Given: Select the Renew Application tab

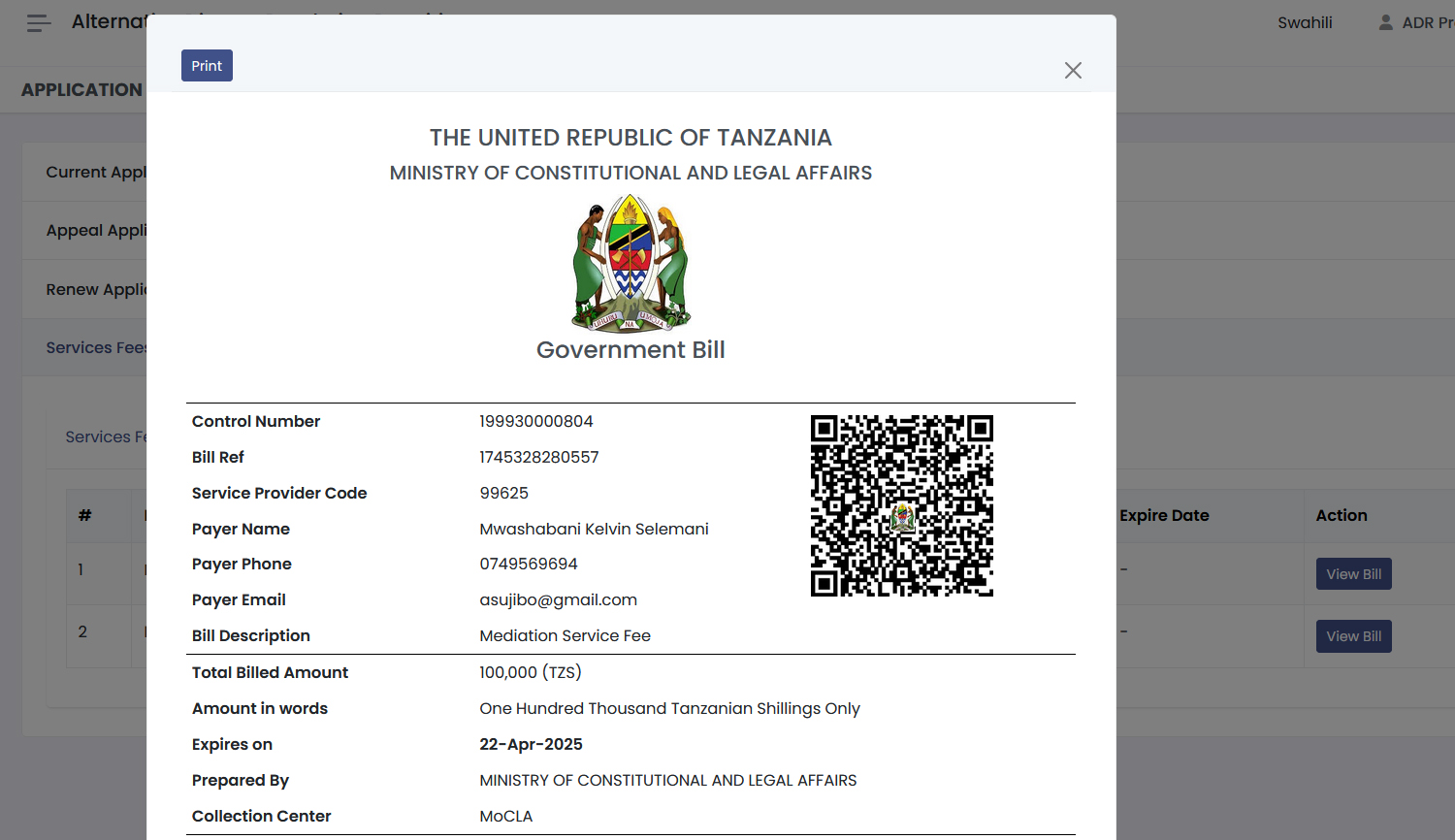Looking at the screenshot, I should click(95, 290).
